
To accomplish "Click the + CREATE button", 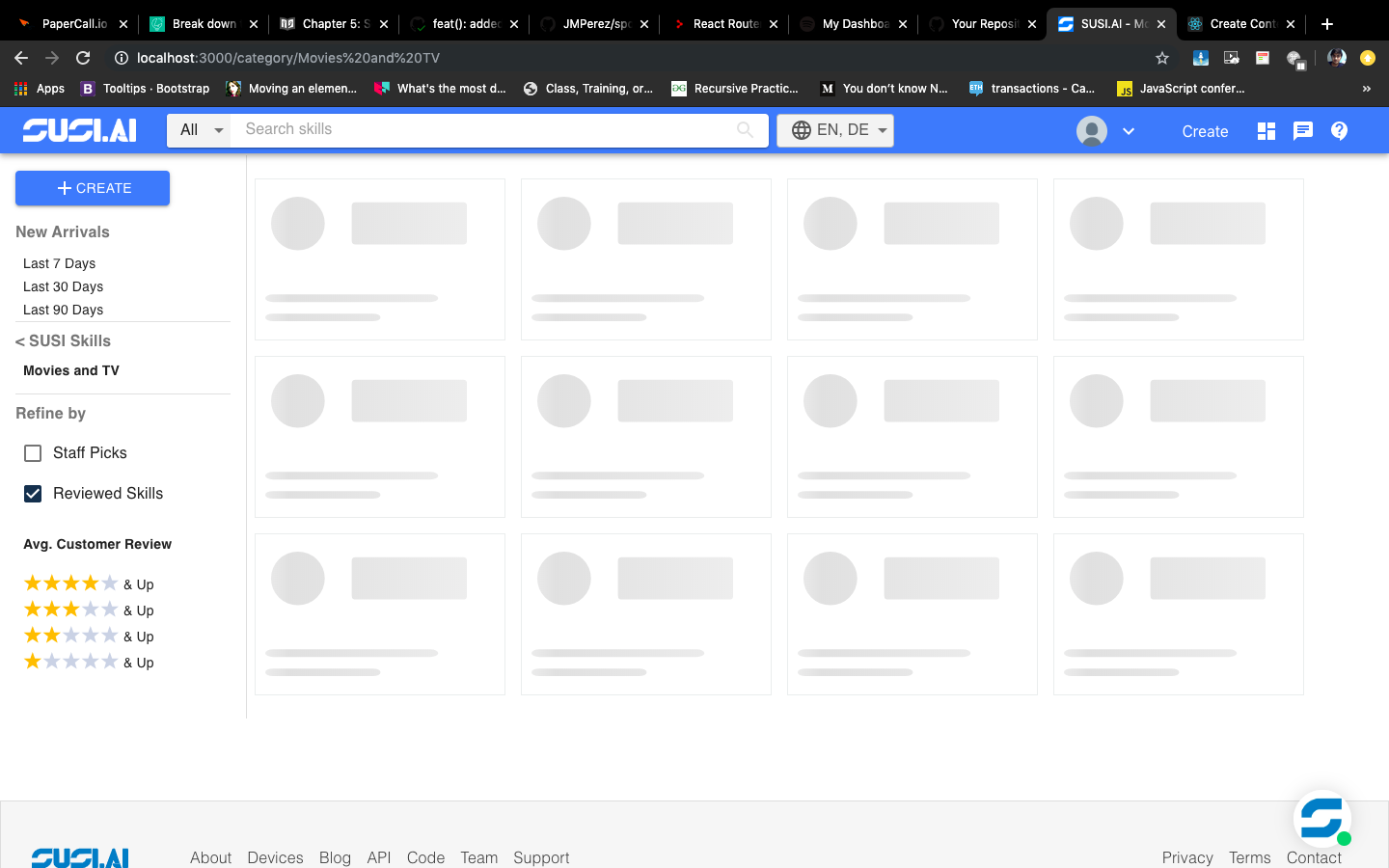I will coord(93,188).
